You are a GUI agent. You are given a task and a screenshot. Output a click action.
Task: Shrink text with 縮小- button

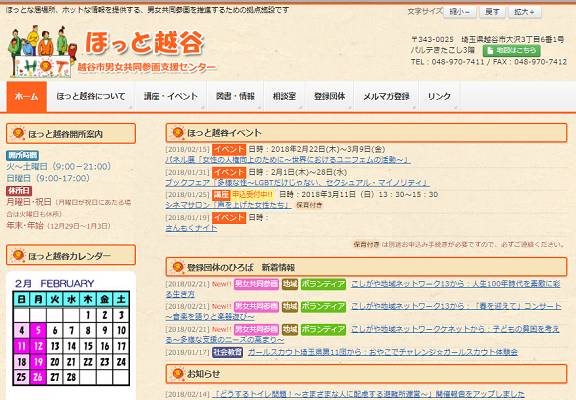(x=460, y=12)
